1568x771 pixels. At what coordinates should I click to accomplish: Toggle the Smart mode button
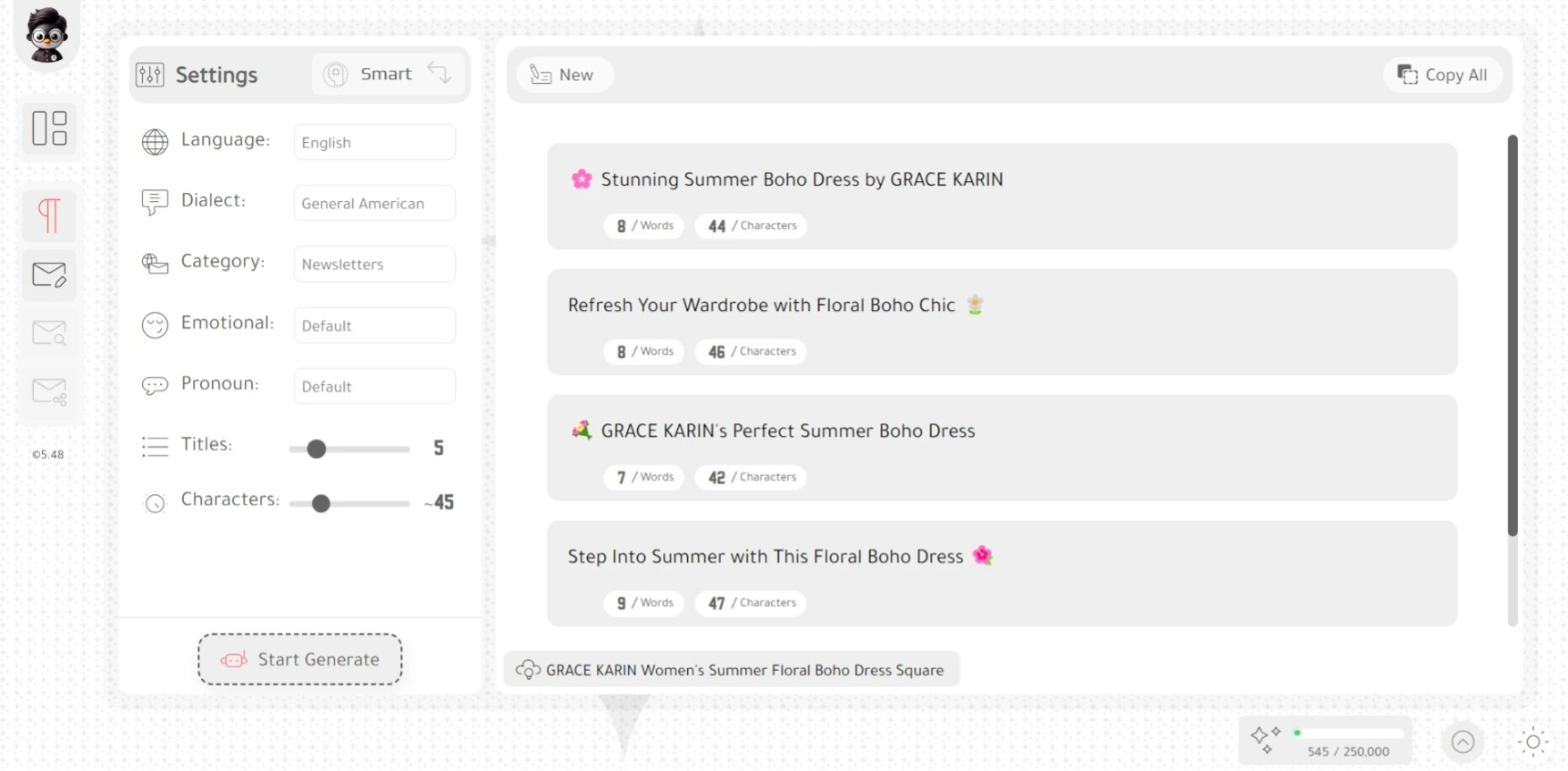[389, 74]
